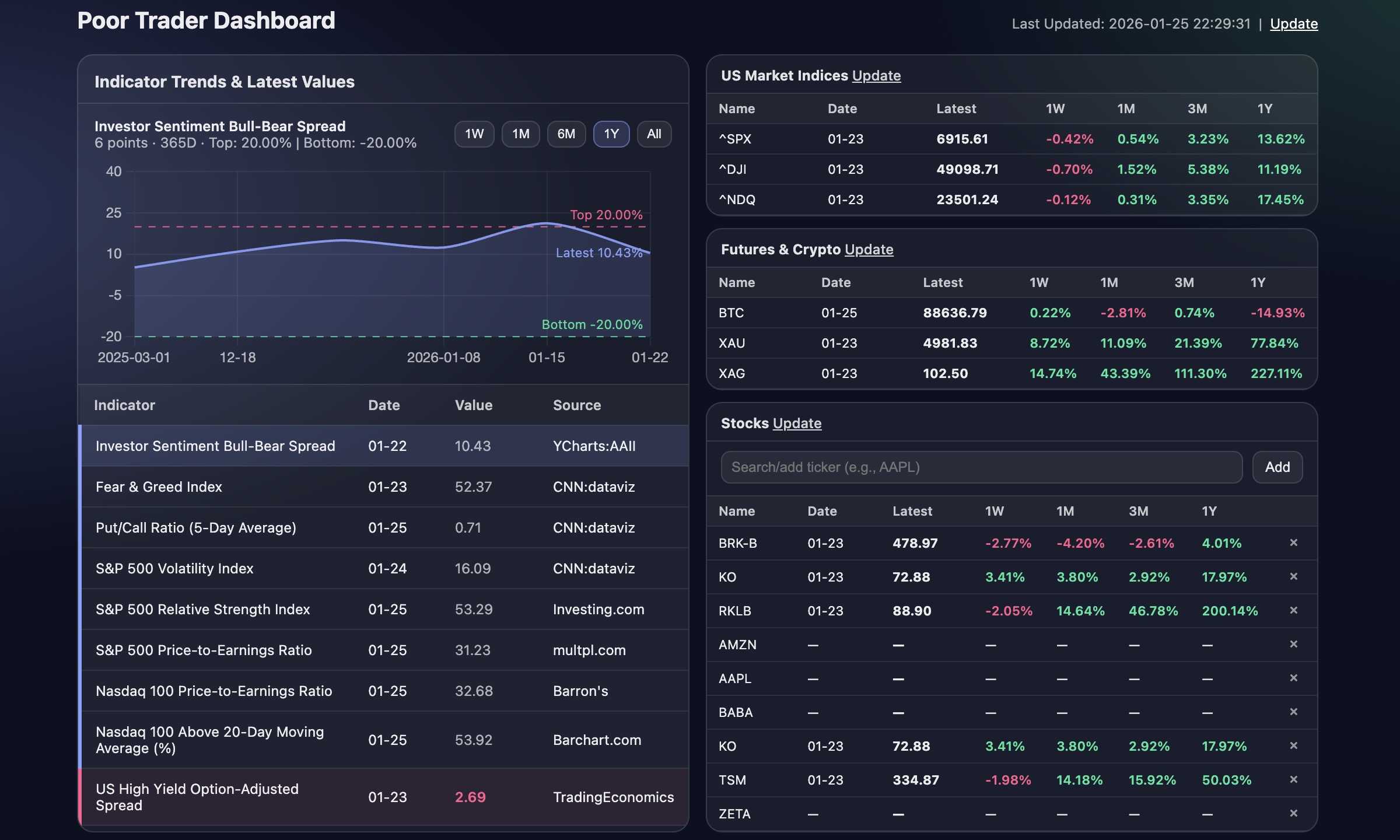Remove the AMZN ticker row
1400x840 pixels.
pyautogui.click(x=1293, y=645)
